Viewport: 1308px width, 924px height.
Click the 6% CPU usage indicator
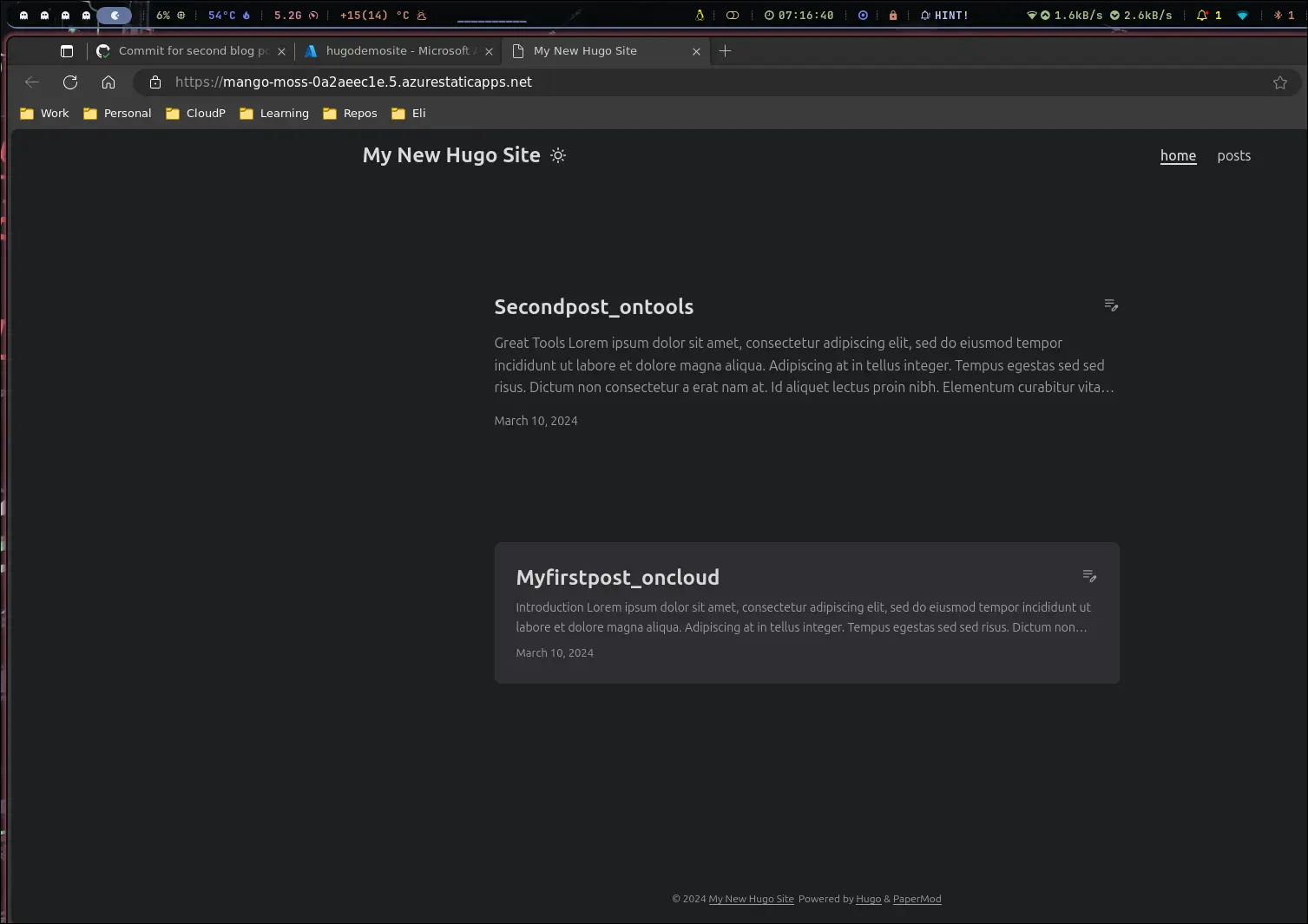point(170,16)
